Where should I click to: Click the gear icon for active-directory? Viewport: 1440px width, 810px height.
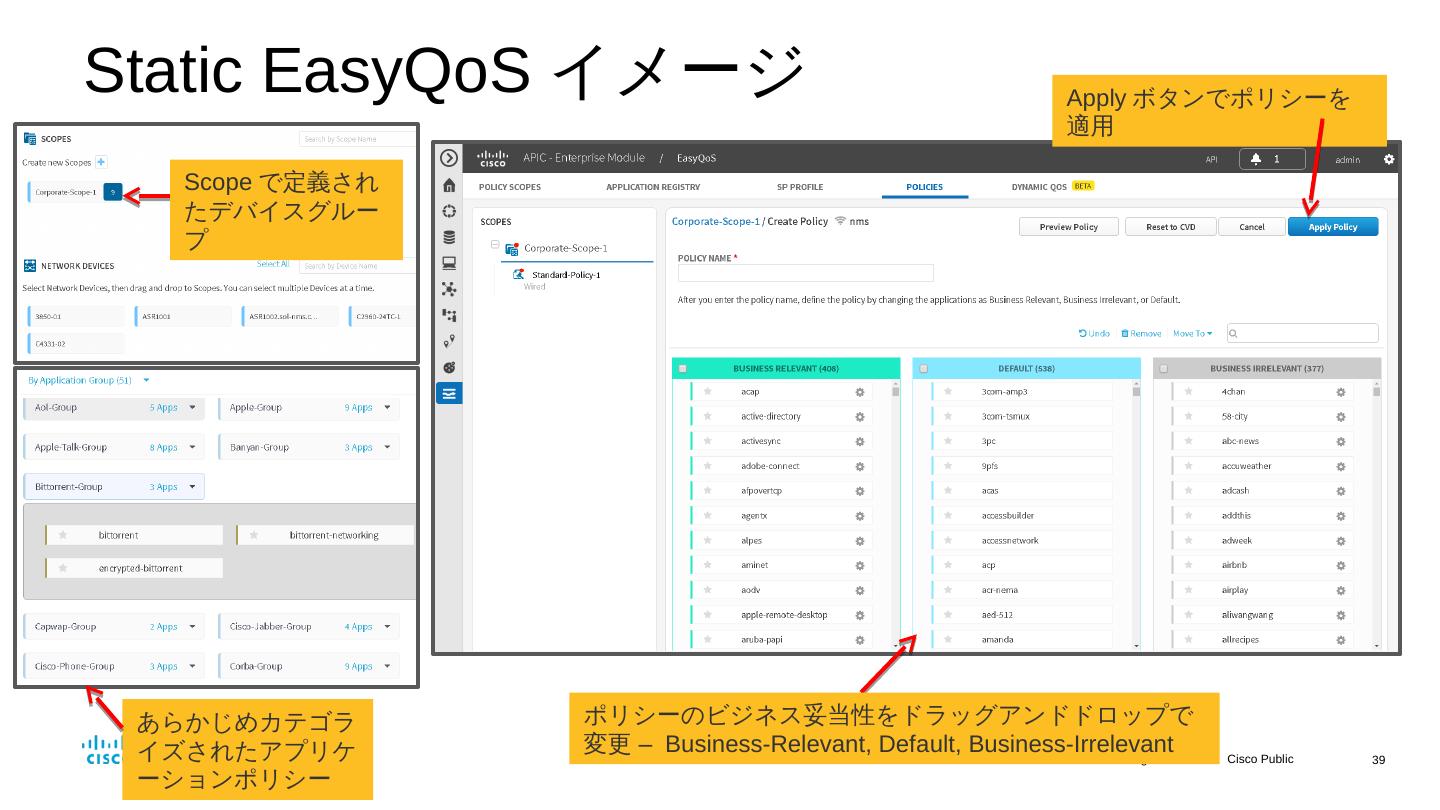(x=859, y=417)
